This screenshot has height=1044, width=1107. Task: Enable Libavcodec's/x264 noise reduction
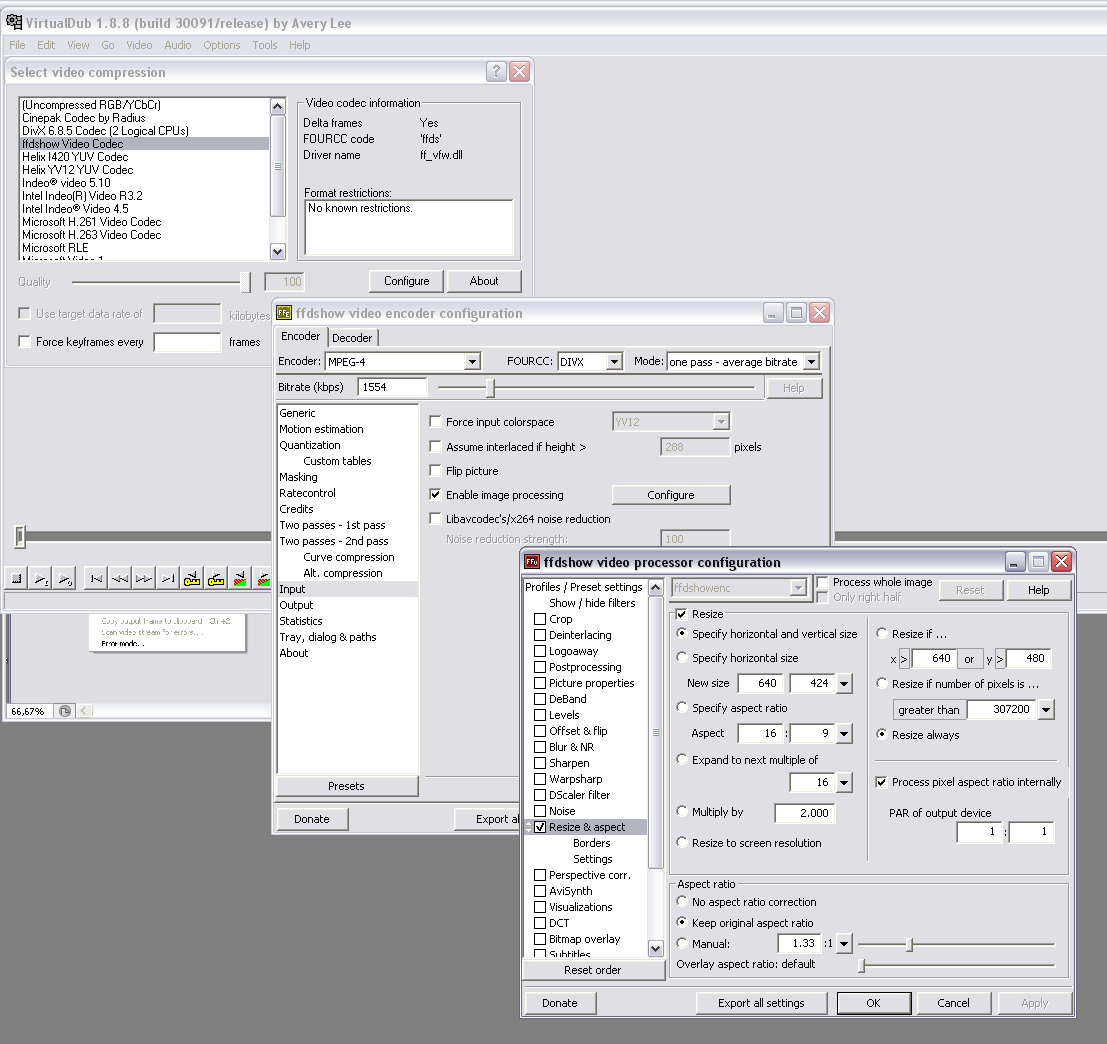tap(436, 519)
